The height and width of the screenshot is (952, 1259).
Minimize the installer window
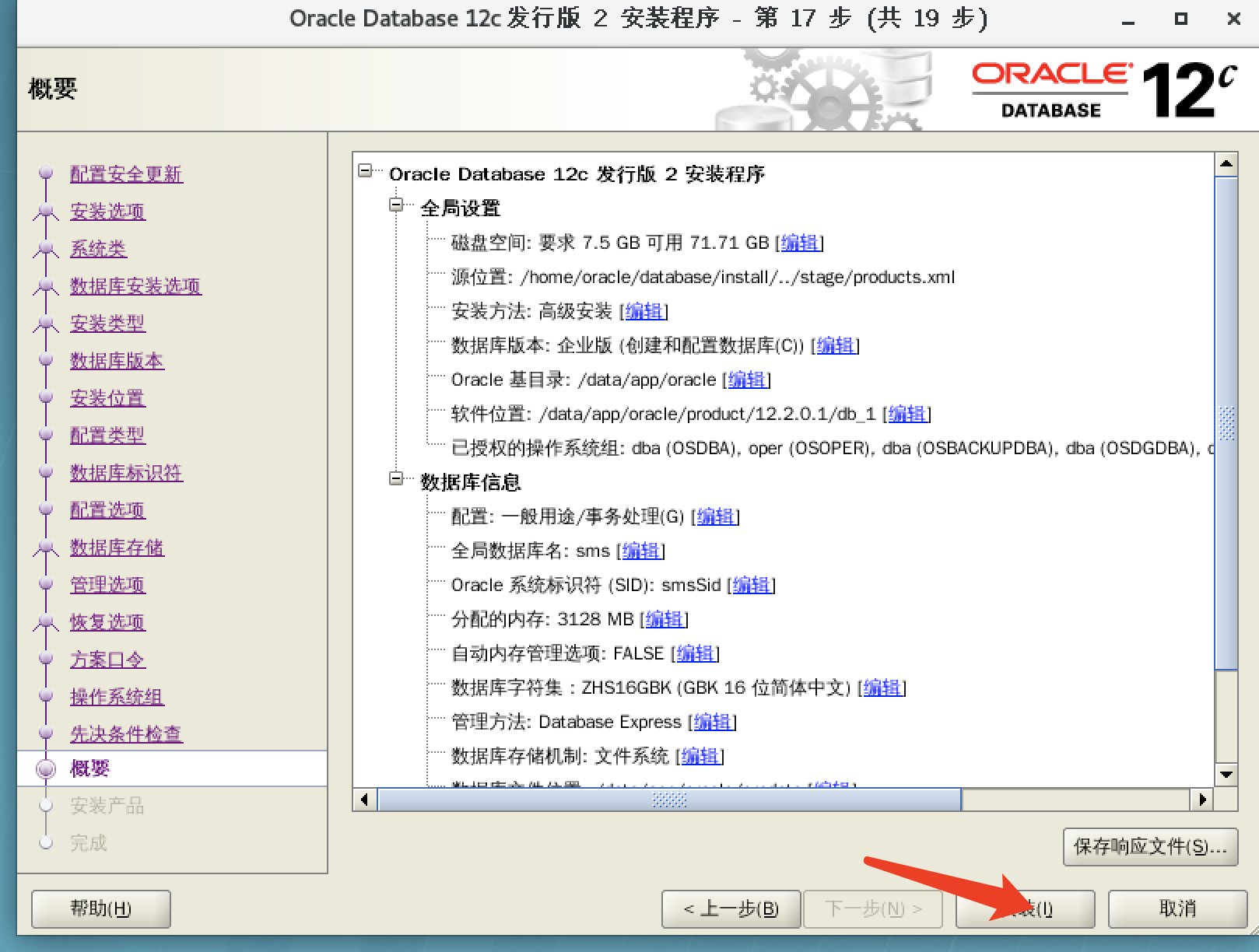tap(1129, 19)
